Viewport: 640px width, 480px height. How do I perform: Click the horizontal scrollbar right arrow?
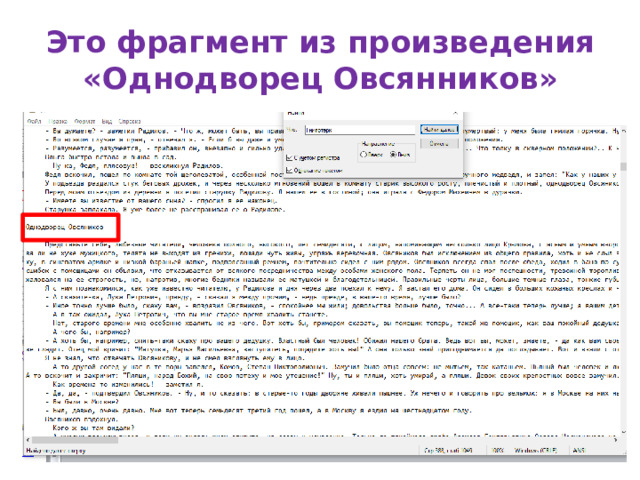point(616,440)
